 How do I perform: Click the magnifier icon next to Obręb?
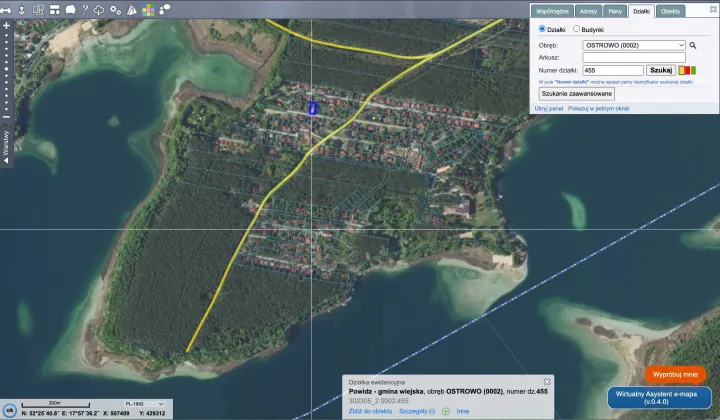point(692,45)
